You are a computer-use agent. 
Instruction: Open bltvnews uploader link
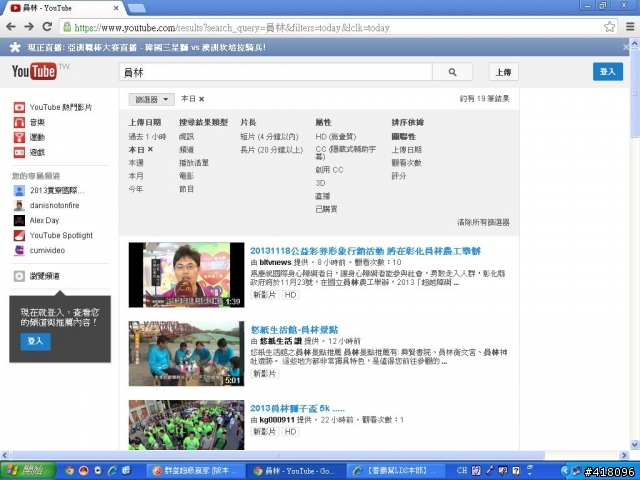pos(275,262)
